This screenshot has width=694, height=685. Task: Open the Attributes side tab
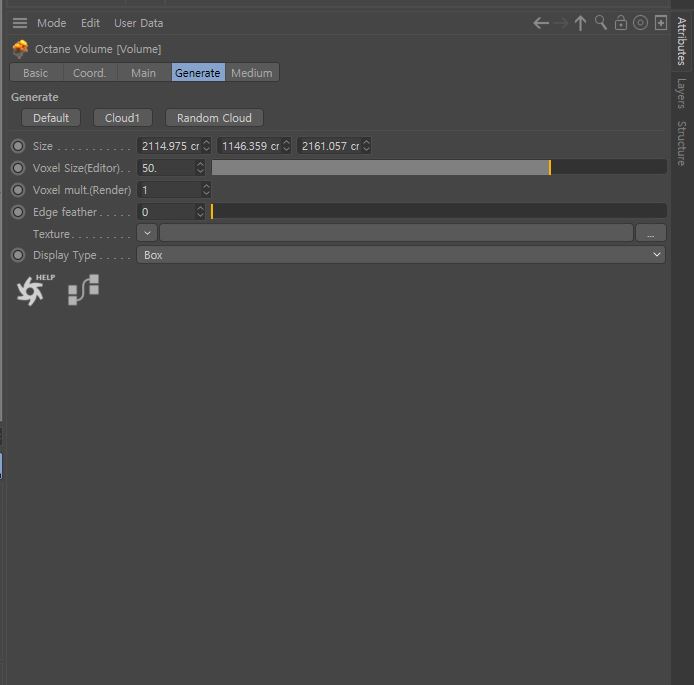tap(681, 41)
